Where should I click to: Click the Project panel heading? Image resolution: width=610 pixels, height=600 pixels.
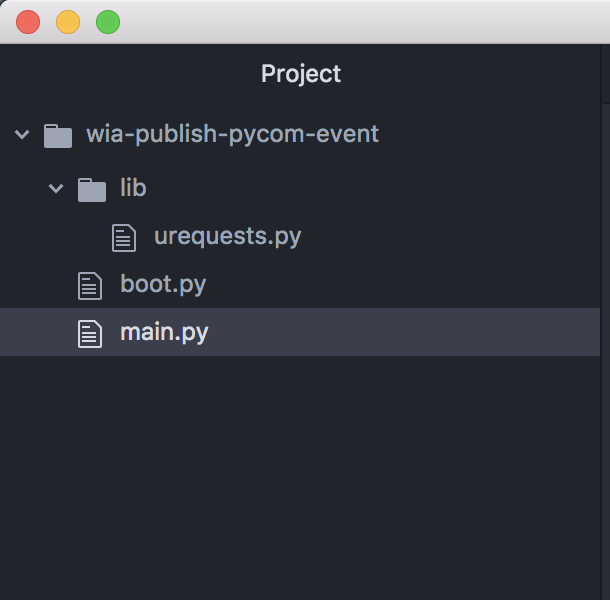click(x=301, y=74)
